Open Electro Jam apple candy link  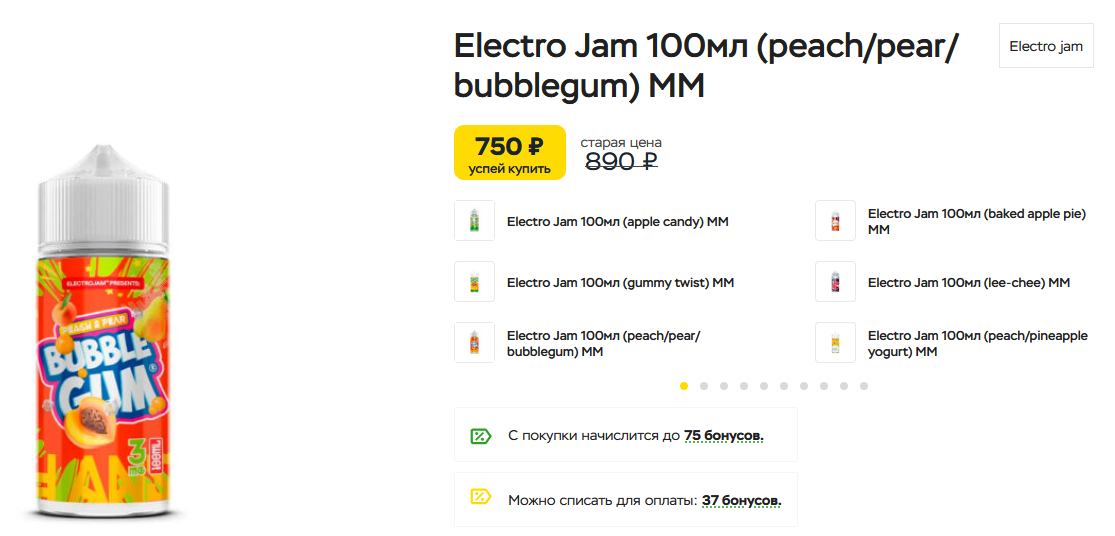tap(617, 222)
